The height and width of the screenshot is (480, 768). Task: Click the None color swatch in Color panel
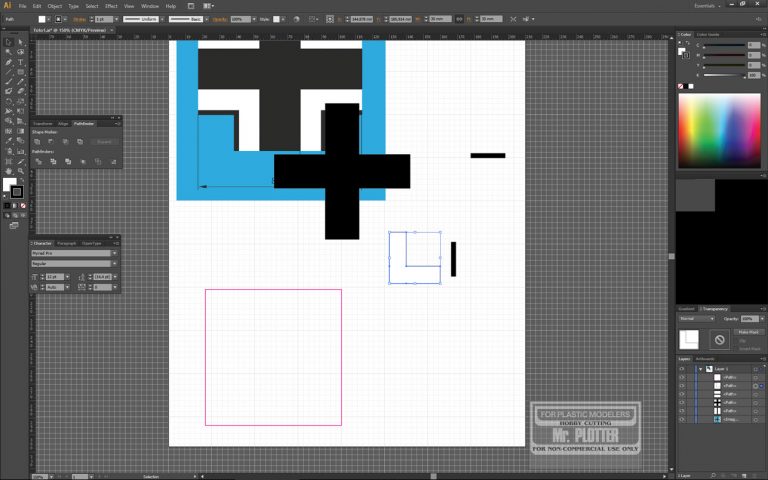click(x=682, y=87)
